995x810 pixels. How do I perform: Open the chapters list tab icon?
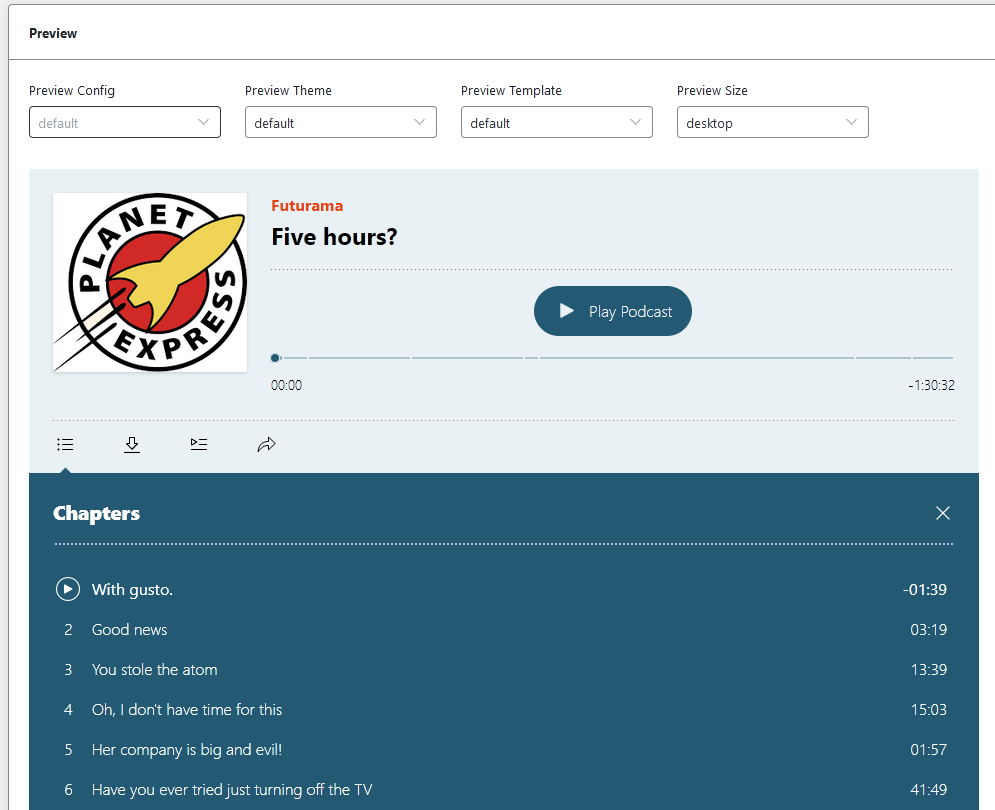65,444
